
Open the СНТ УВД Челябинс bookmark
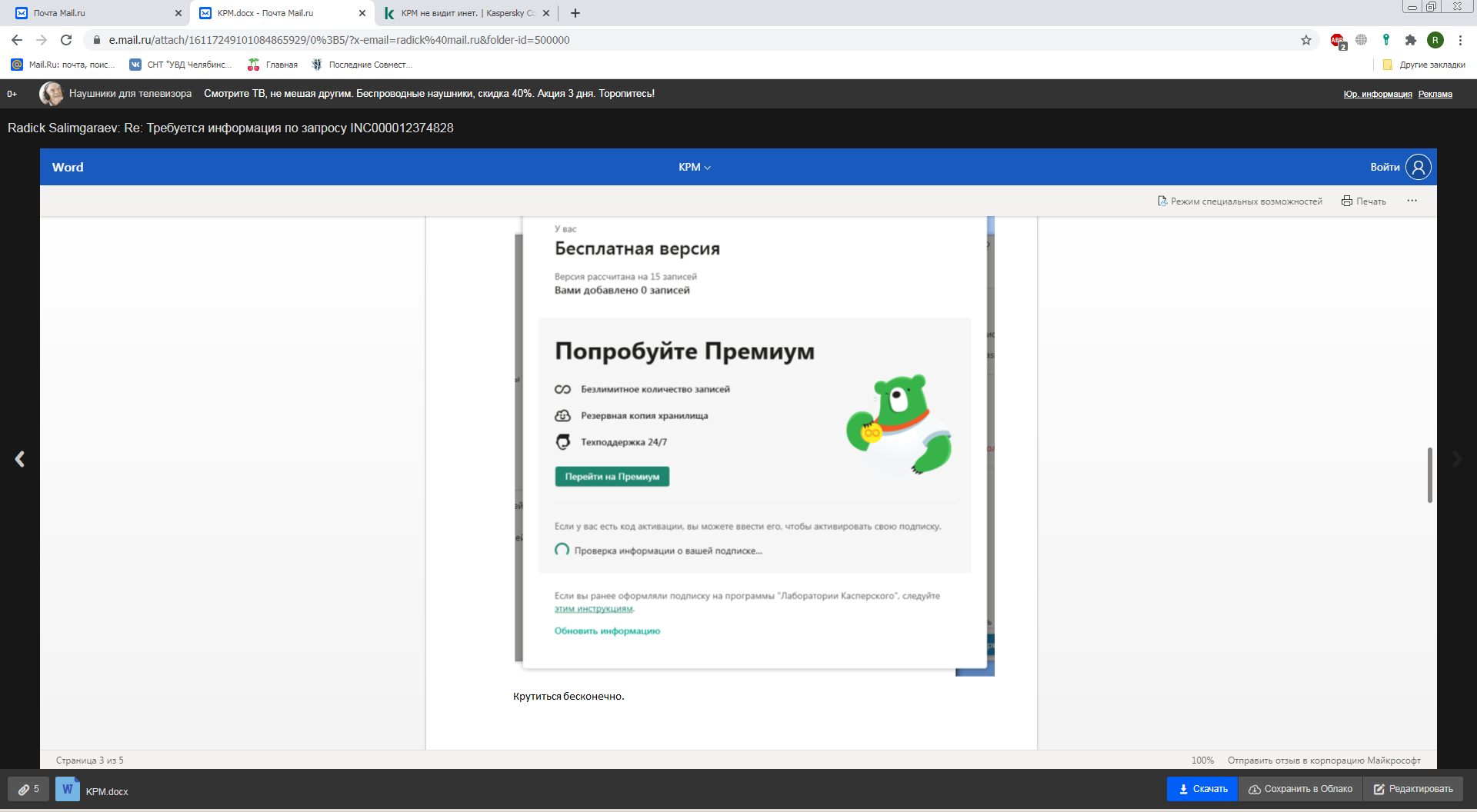click(x=182, y=65)
